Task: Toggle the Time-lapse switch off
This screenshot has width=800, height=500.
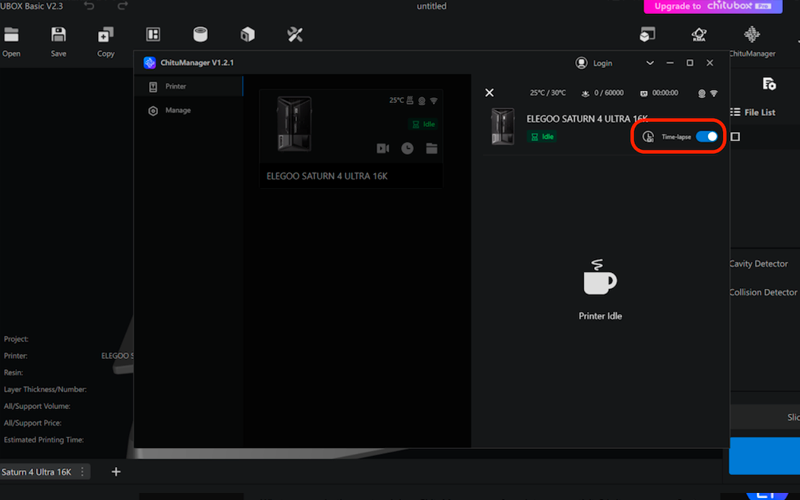Action: pos(707,137)
